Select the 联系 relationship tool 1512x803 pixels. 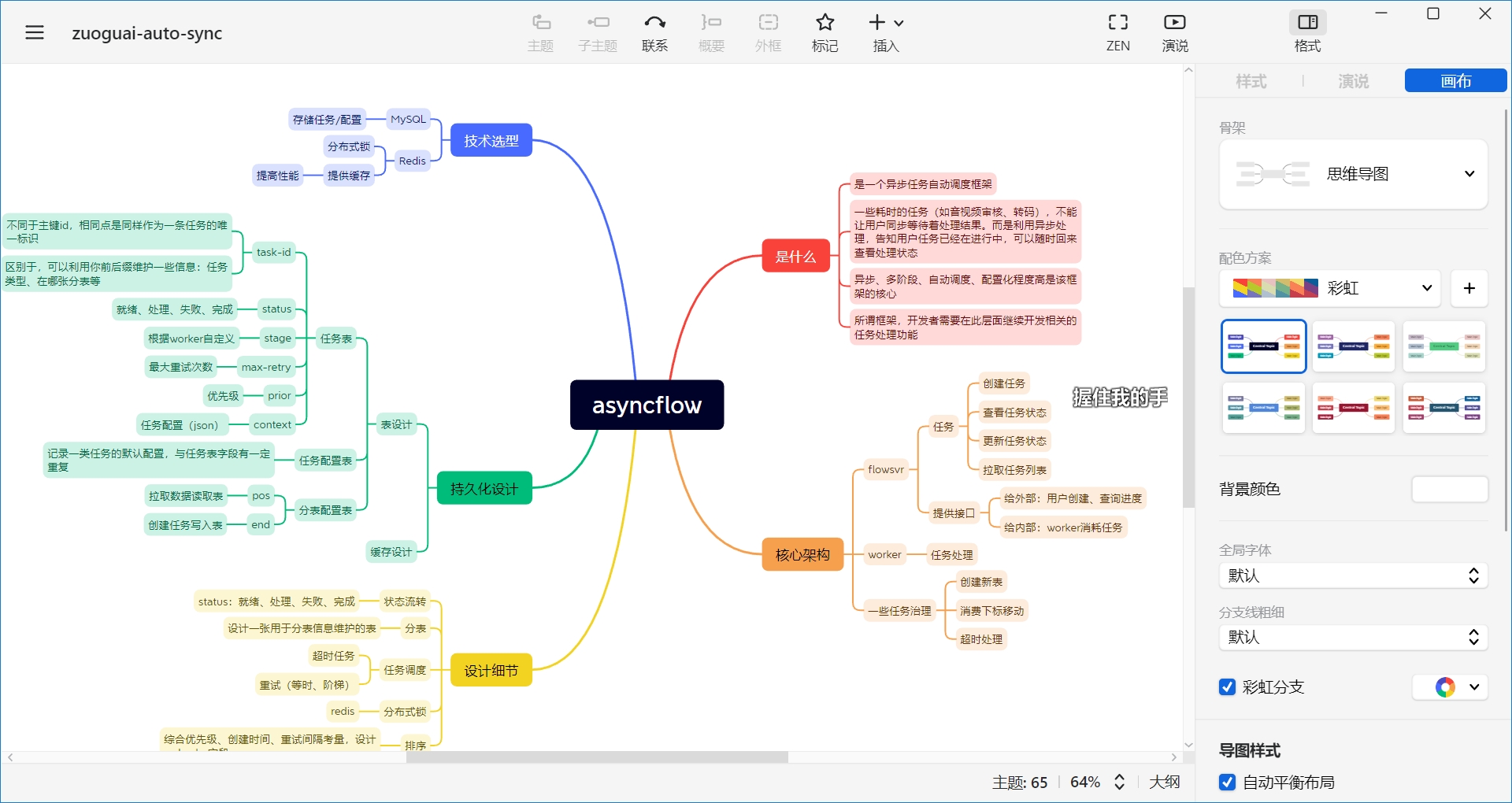[x=654, y=32]
